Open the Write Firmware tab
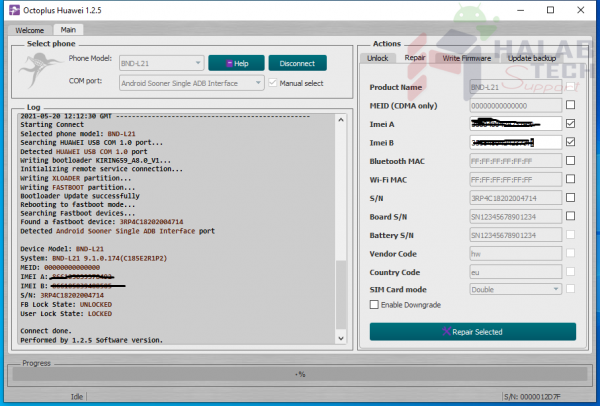600x406 pixels. point(466,58)
